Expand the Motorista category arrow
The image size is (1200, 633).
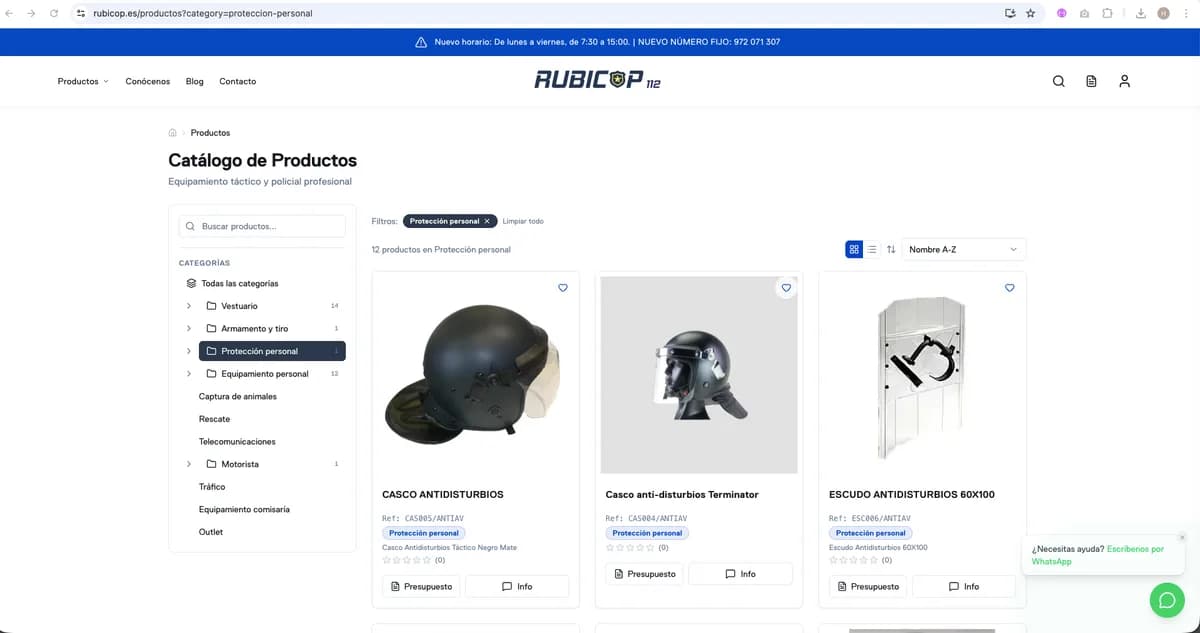pyautogui.click(x=188, y=464)
